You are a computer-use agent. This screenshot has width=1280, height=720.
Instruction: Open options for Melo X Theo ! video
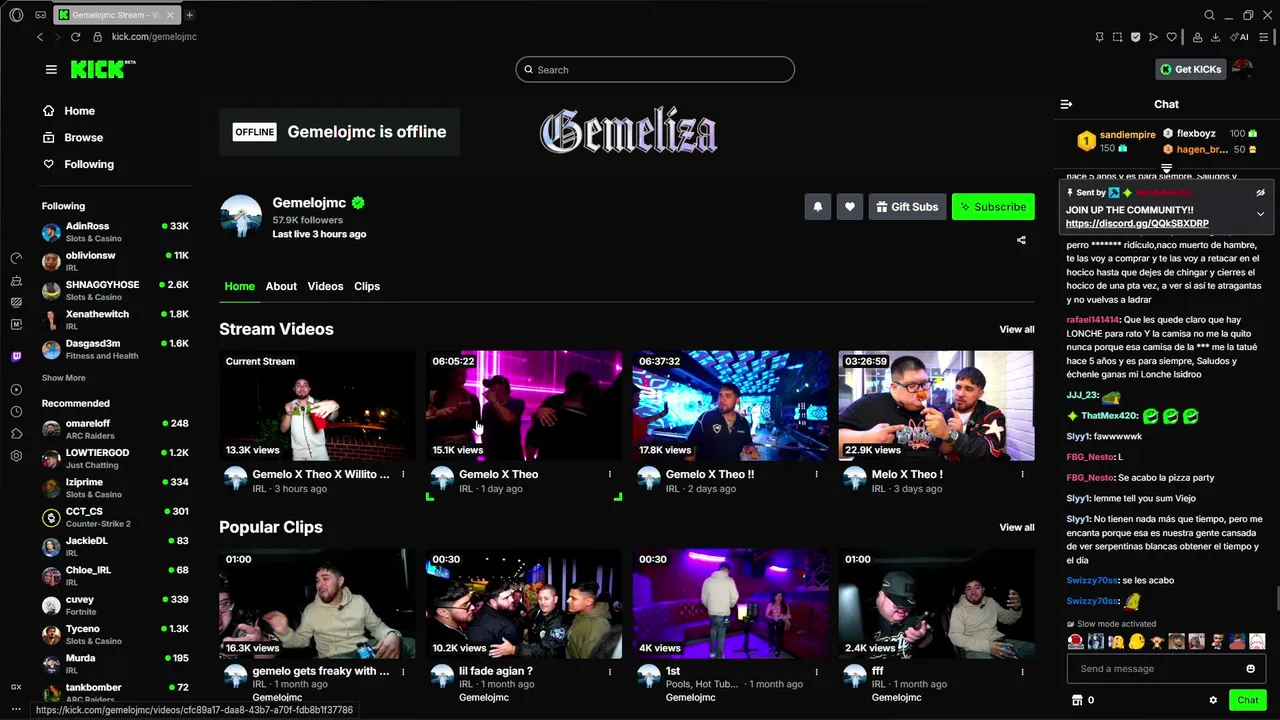point(1022,474)
